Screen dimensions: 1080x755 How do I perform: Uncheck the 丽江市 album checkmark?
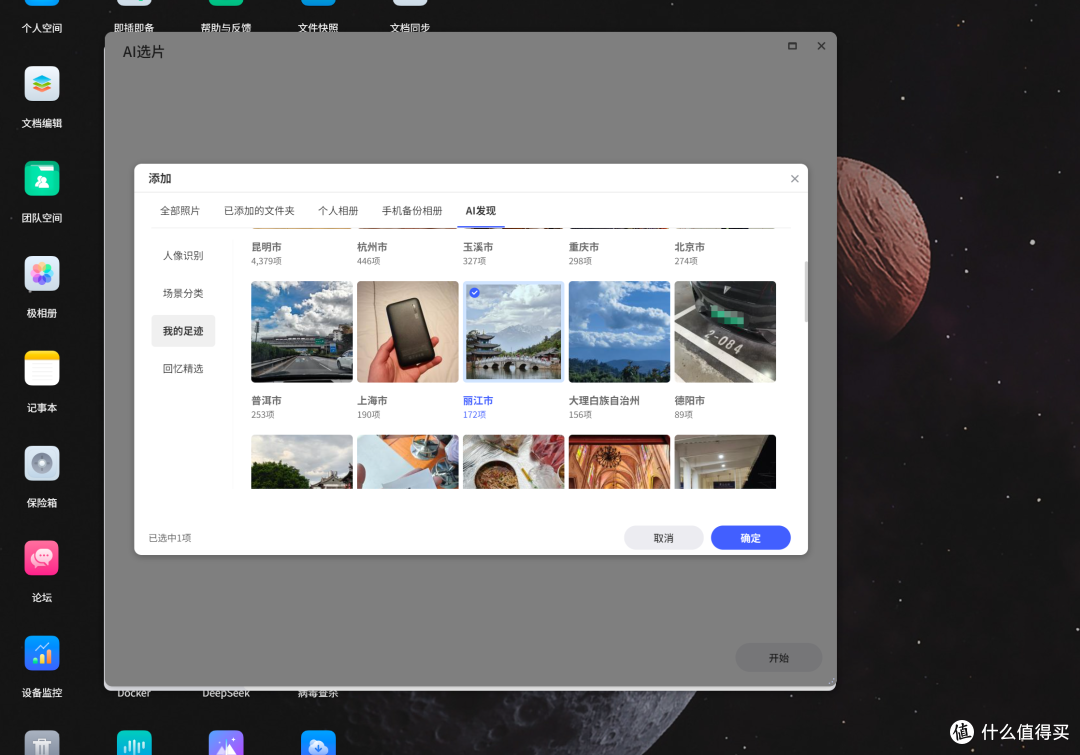475,293
